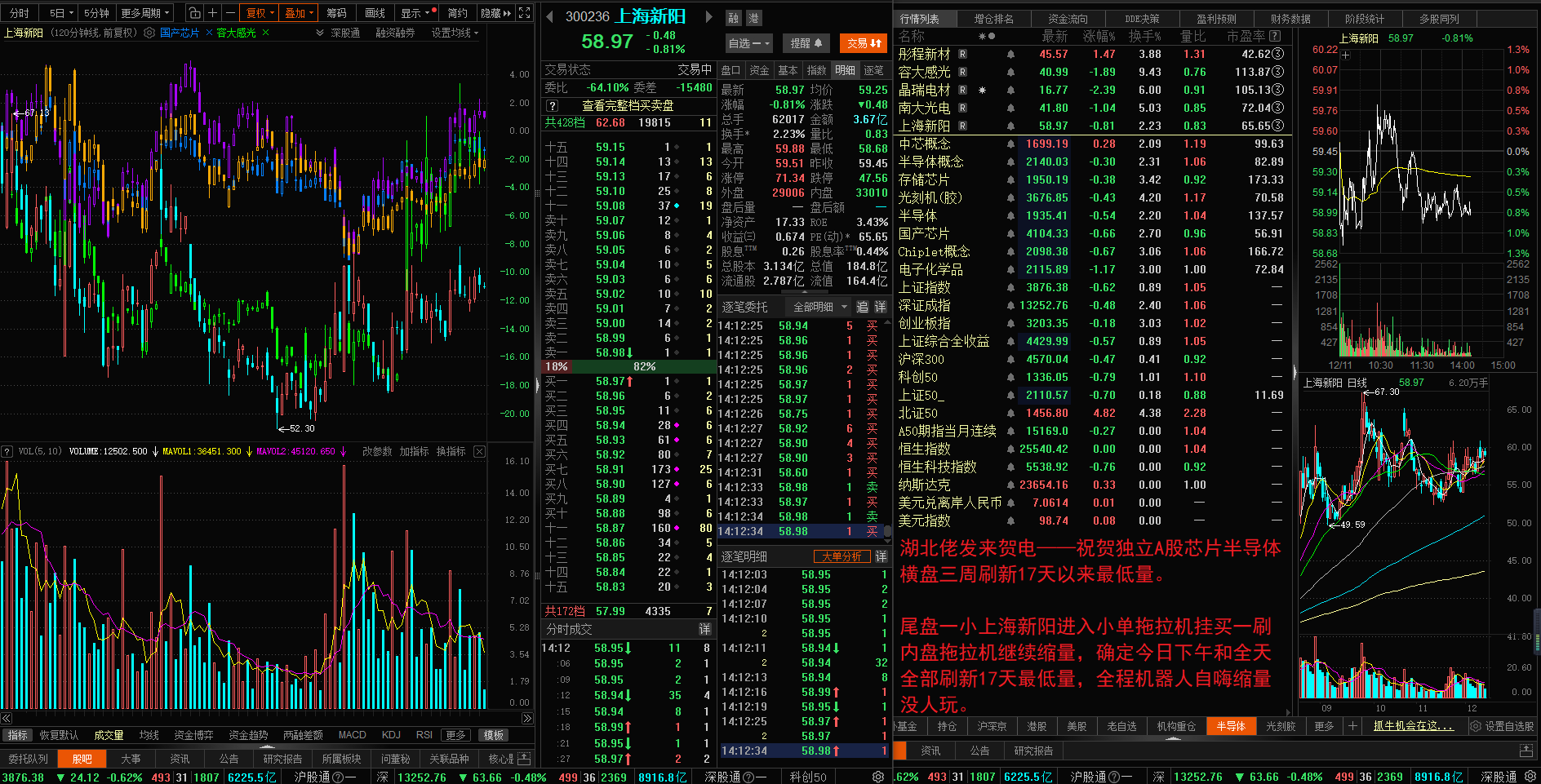The height and width of the screenshot is (784, 1541).
Task: Click the chart lock icon in the toolbar
Action: [194, 13]
